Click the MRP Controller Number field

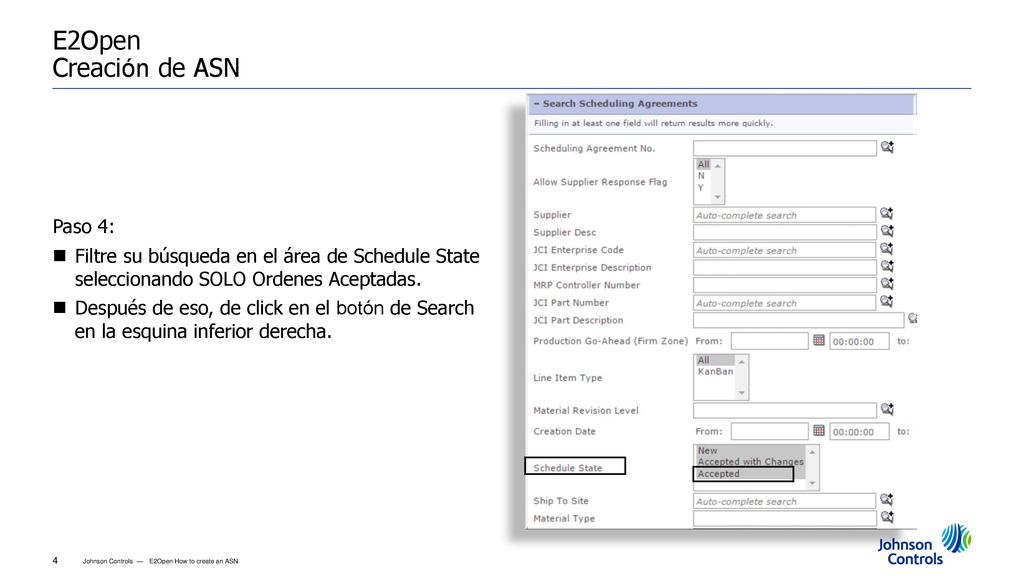784,285
